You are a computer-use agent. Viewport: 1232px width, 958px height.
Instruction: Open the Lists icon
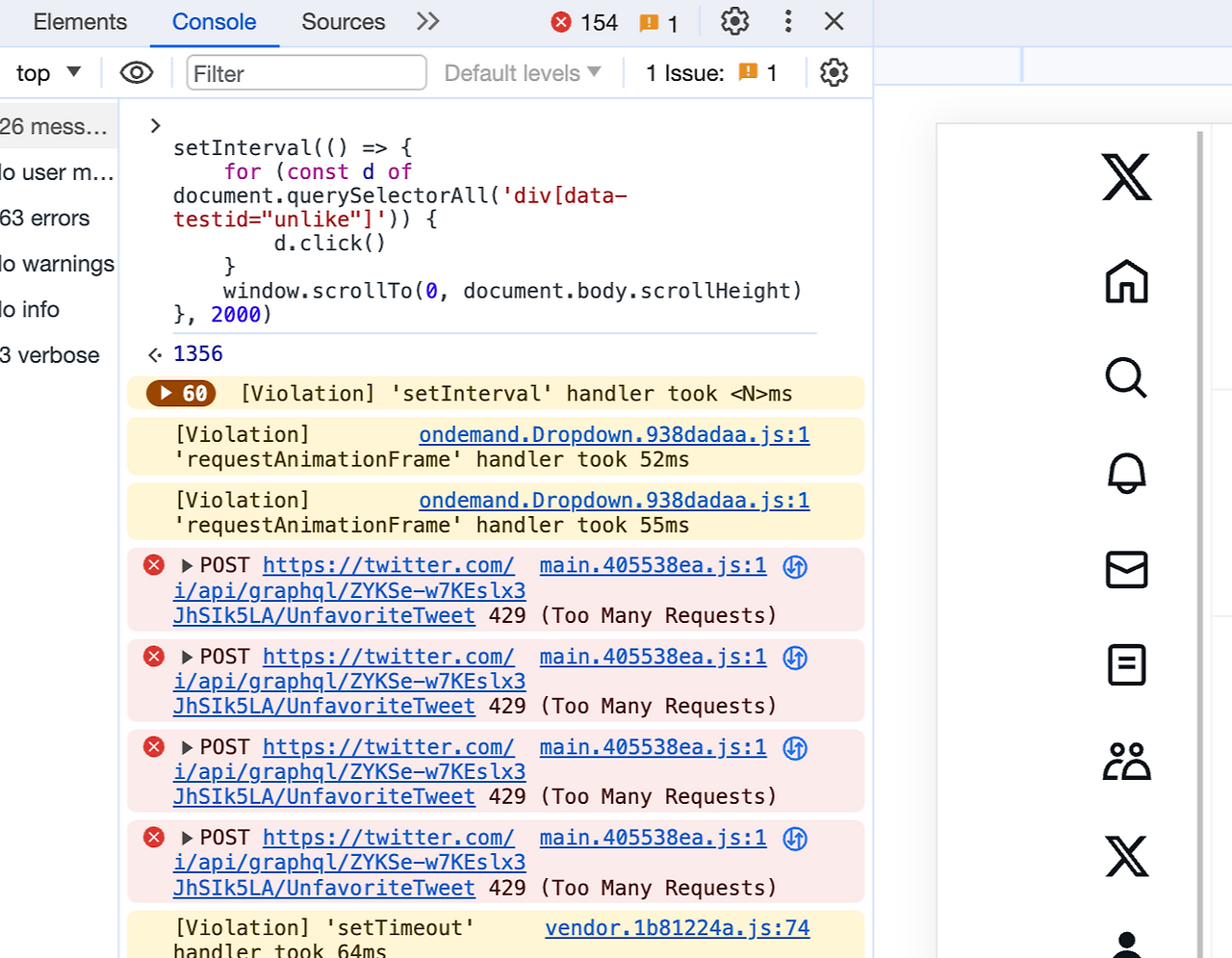[1126, 664]
